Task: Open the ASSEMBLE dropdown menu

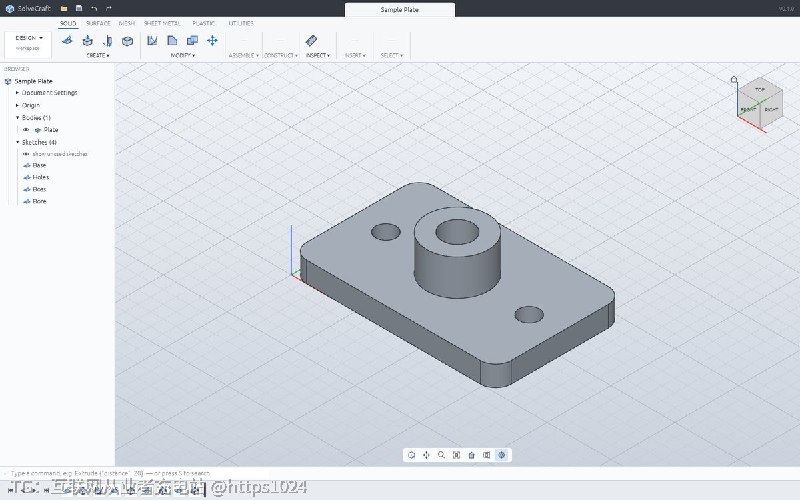Action: [243, 55]
